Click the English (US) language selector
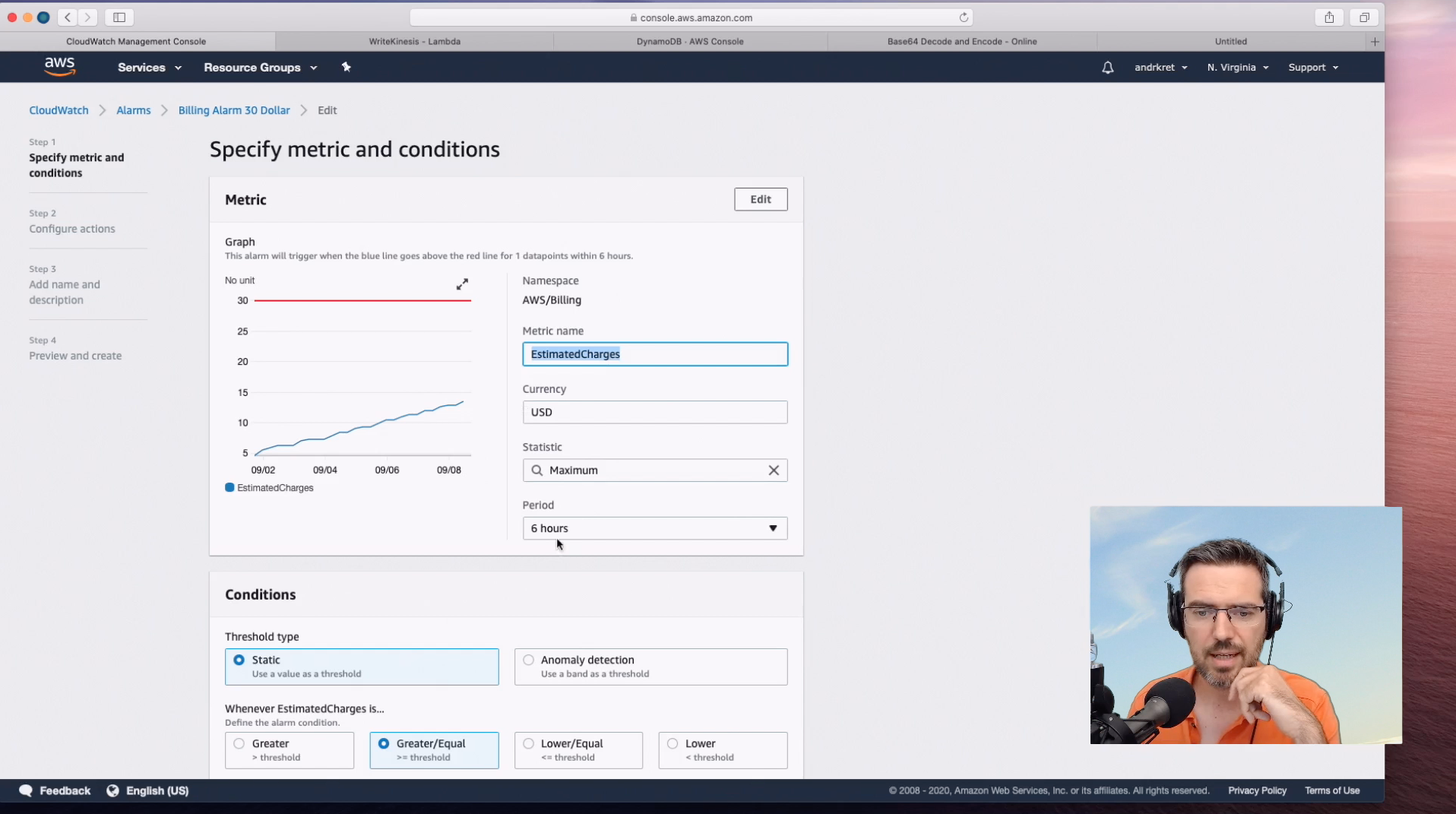Image resolution: width=1456 pixels, height=814 pixels. pos(157,790)
